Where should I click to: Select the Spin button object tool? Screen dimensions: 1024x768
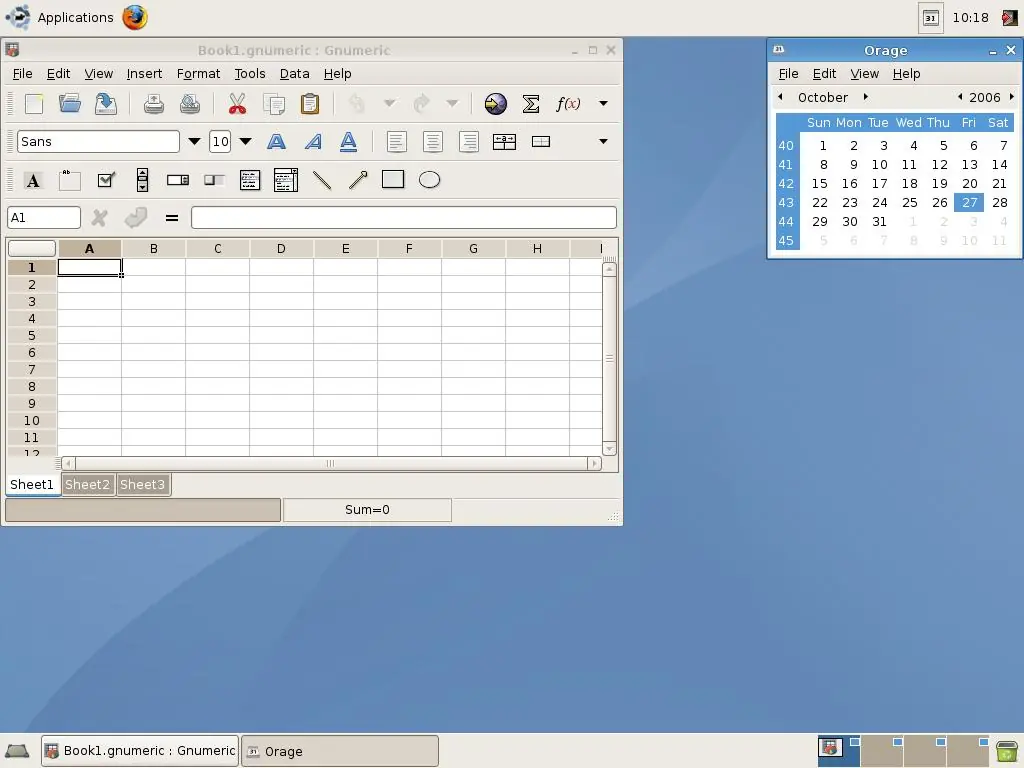click(178, 180)
